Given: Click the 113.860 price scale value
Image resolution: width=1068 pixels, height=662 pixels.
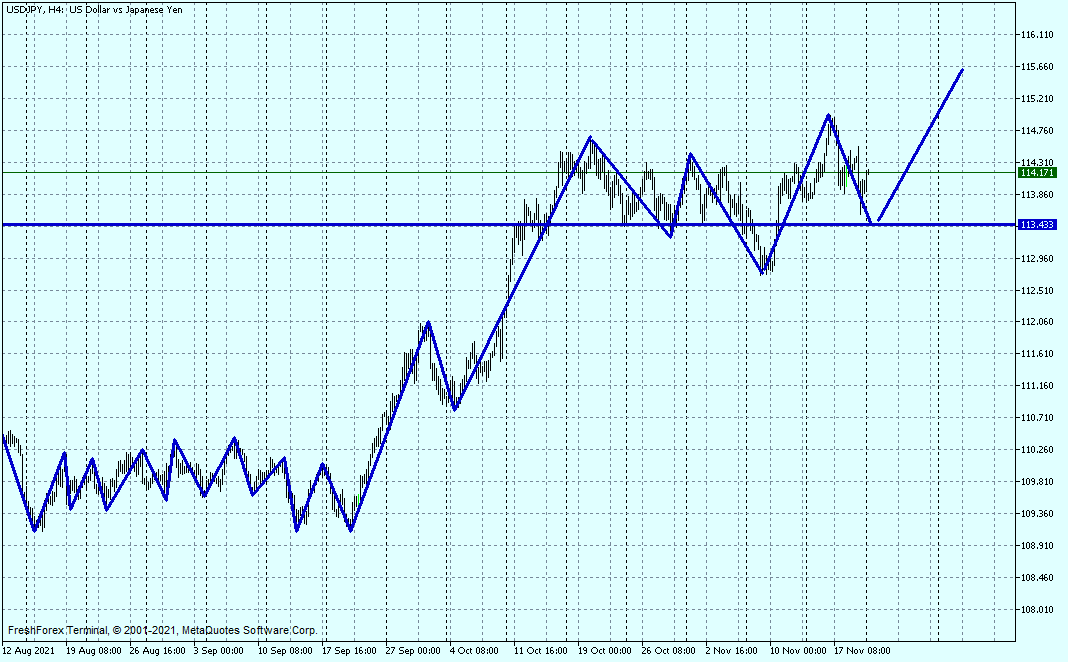Looking at the screenshot, I should pyautogui.click(x=1037, y=195).
